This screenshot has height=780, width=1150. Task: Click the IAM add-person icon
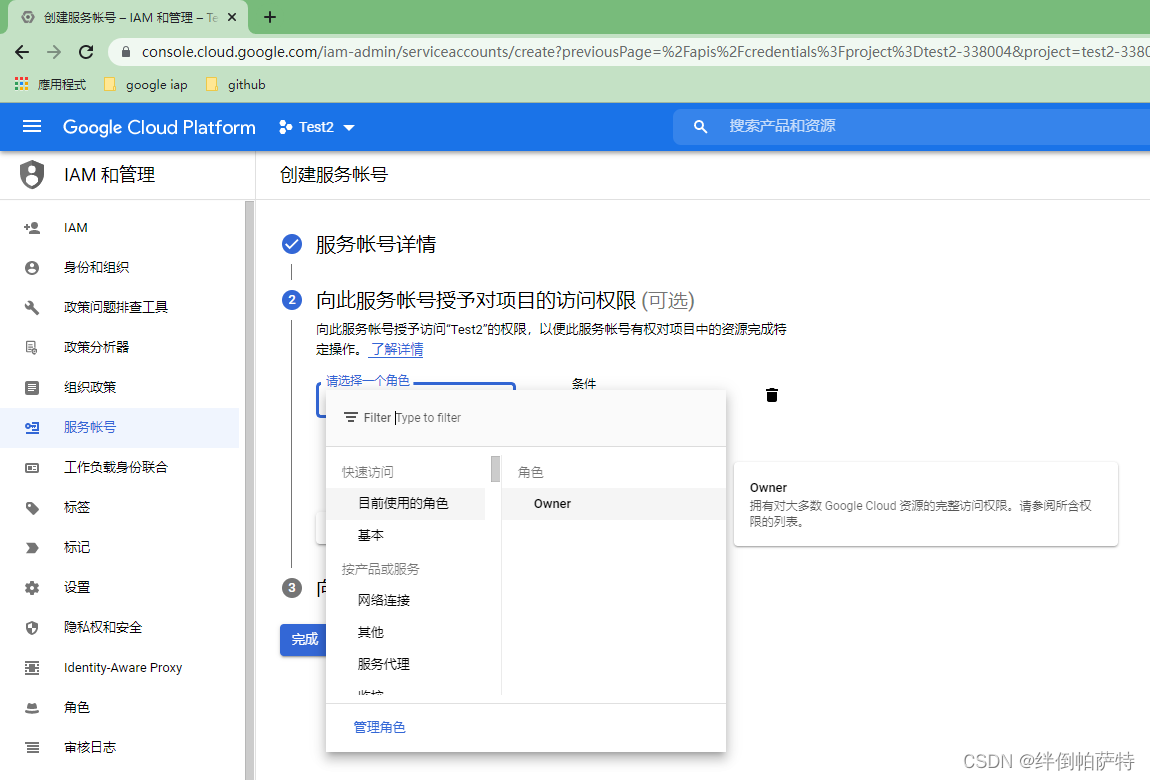coord(32,228)
